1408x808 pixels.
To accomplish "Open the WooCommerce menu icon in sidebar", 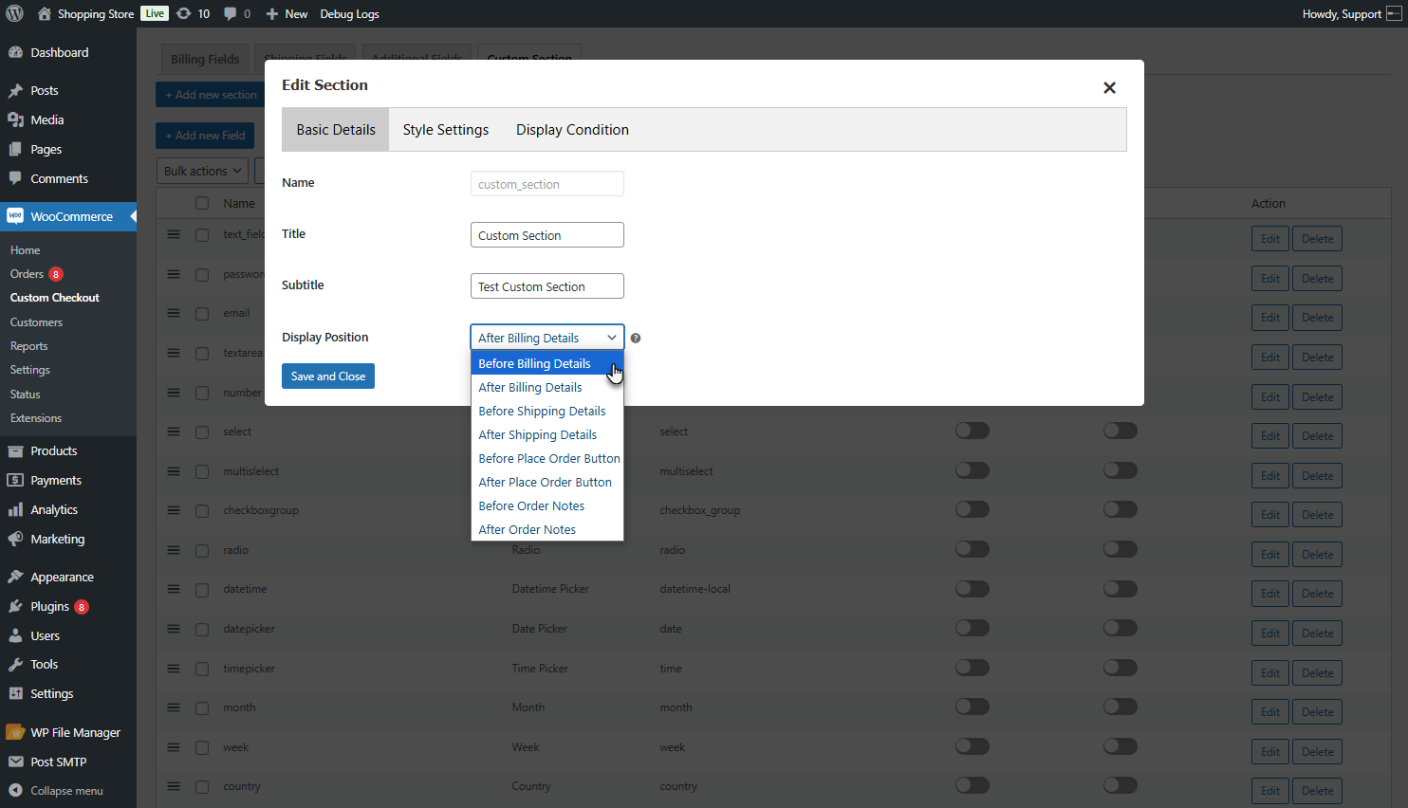I will (17, 215).
